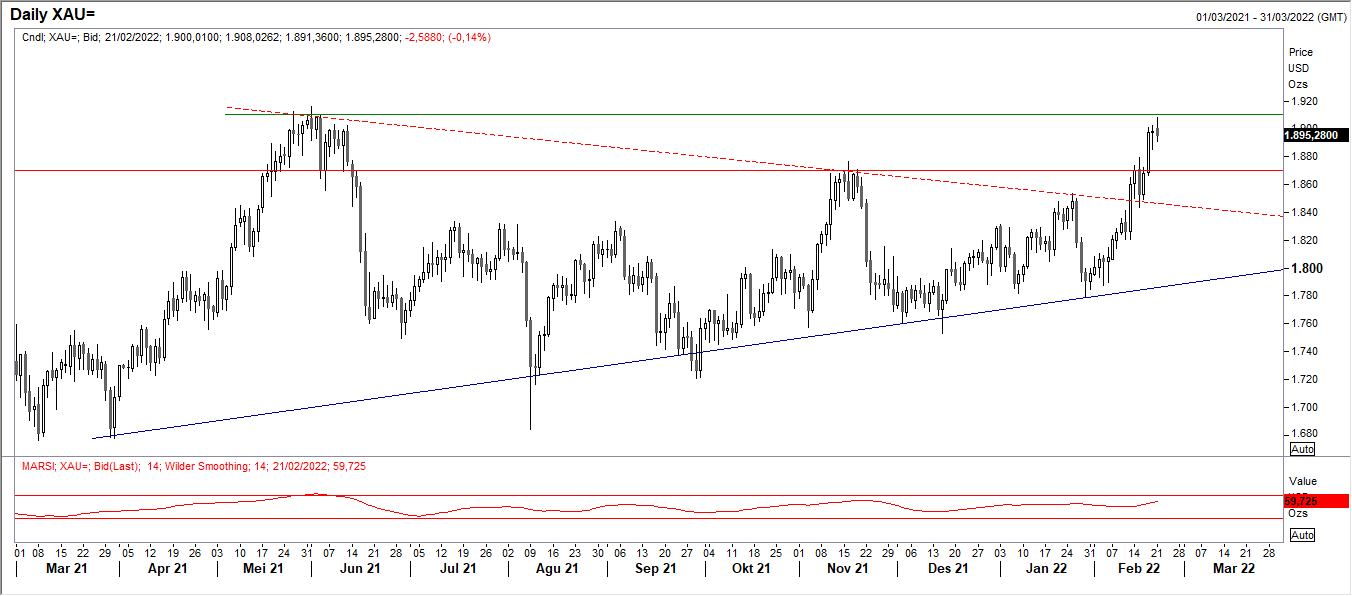Click the date range "01/03/2021 - 31/03/2022 (GMT)"
1352x596 pixels.
click(1271, 18)
